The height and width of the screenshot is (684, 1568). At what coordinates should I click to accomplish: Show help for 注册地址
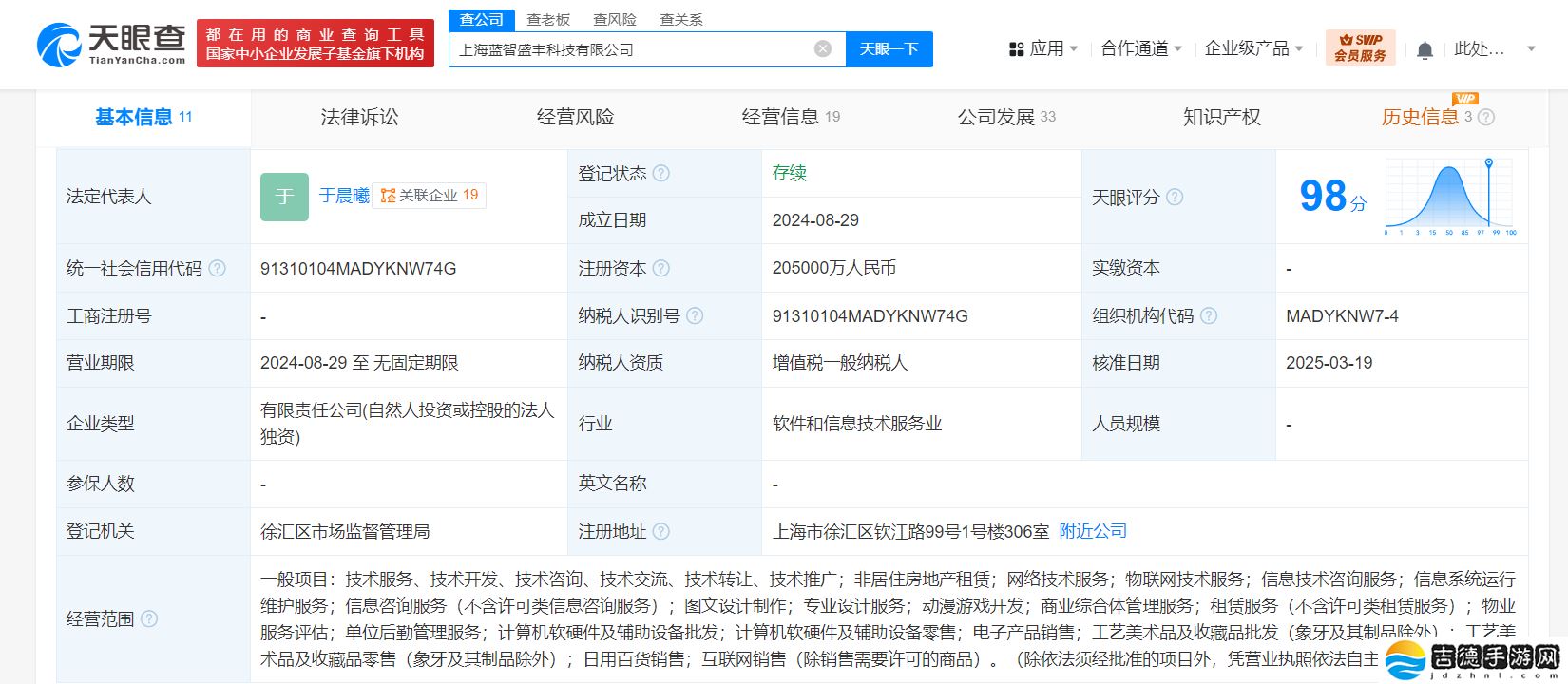661,532
